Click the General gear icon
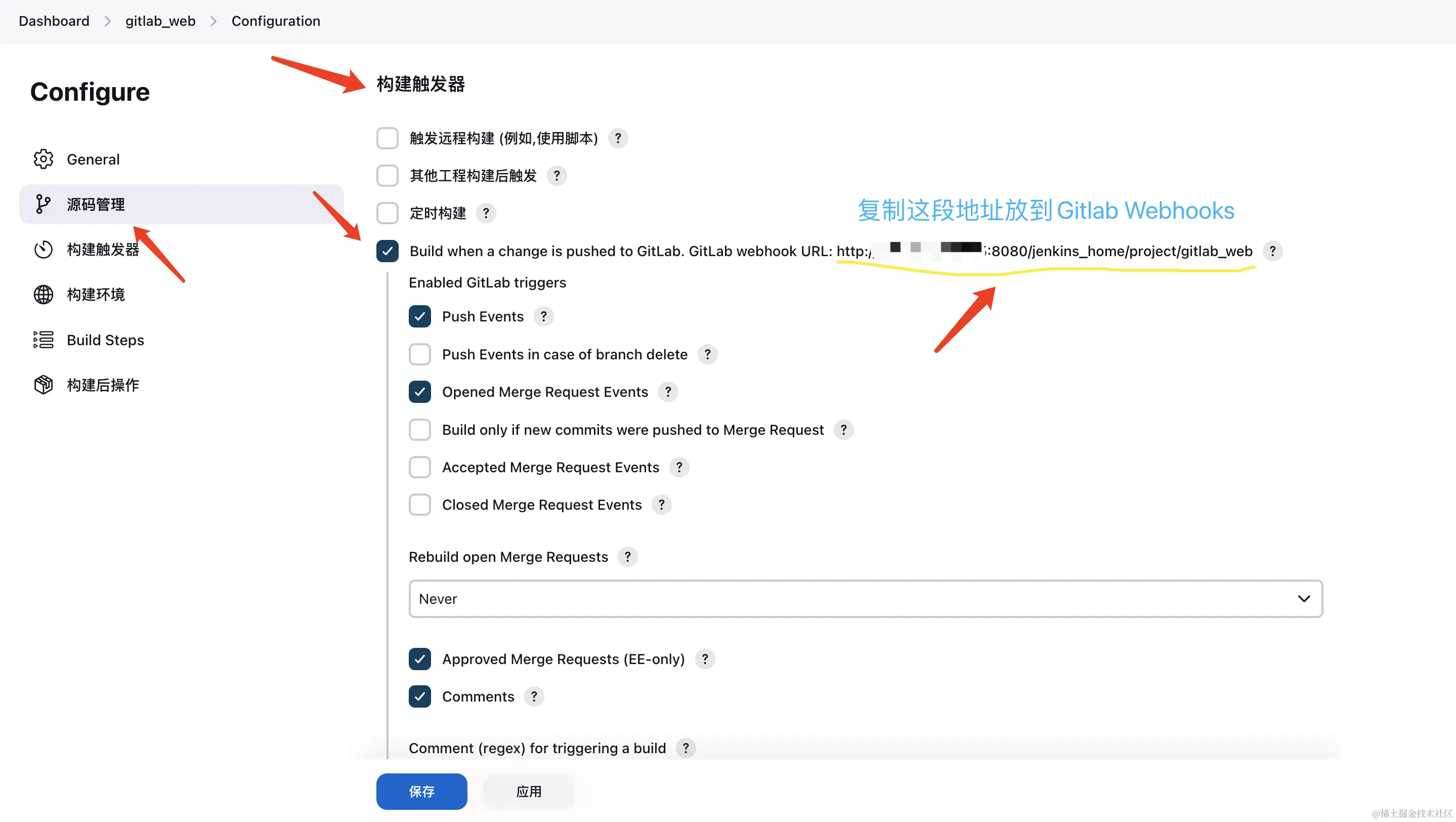Image resolution: width=1456 pixels, height=822 pixels. [43, 159]
